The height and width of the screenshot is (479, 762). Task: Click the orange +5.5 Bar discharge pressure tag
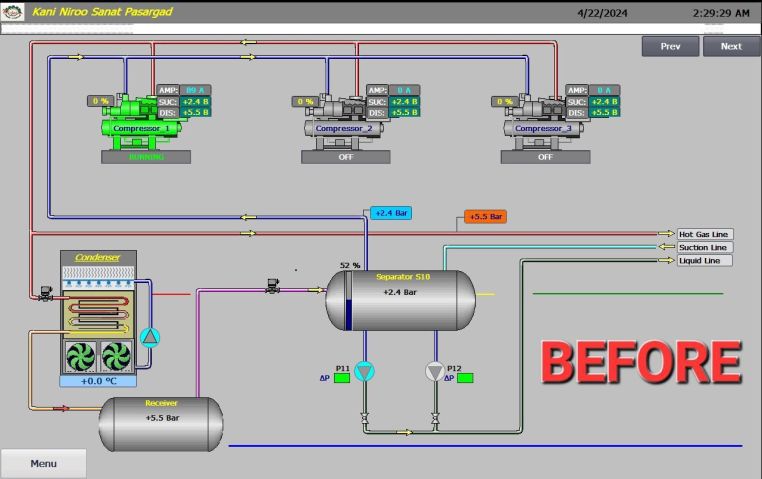pos(486,217)
